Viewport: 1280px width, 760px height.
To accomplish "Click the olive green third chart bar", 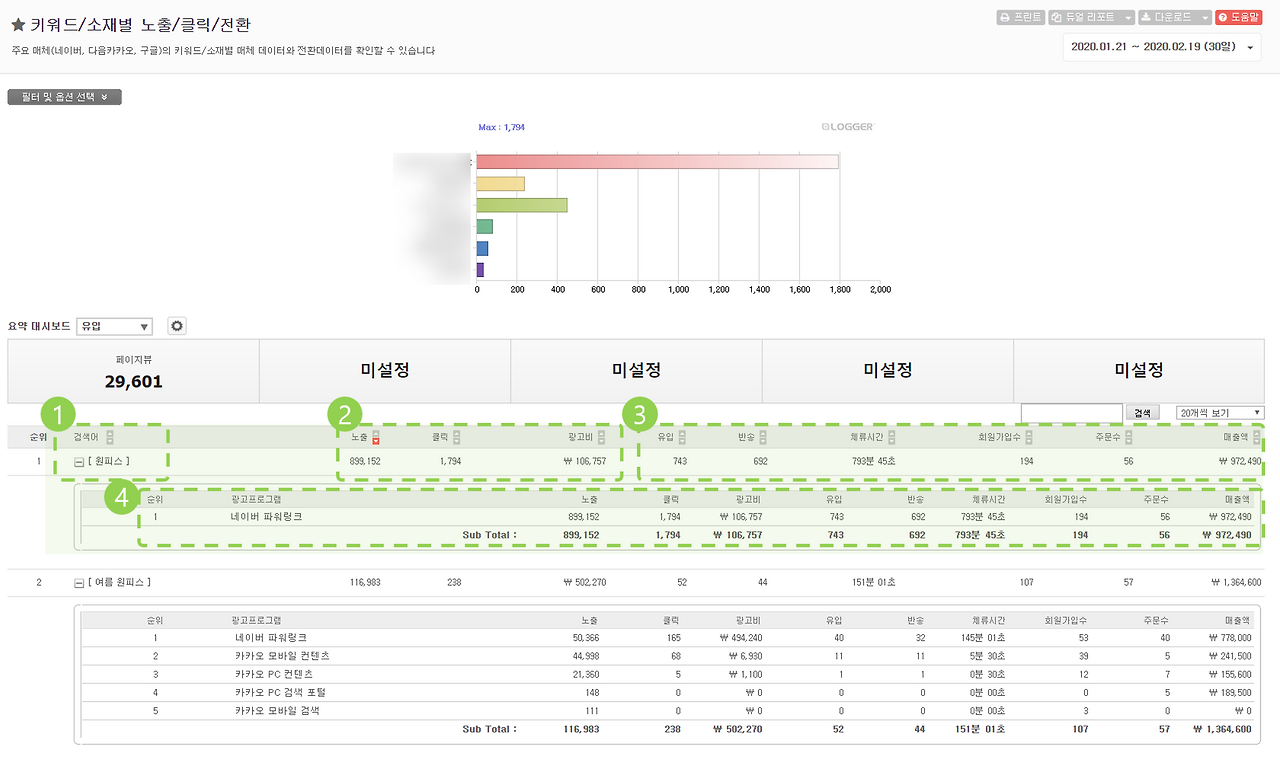I will coord(522,205).
